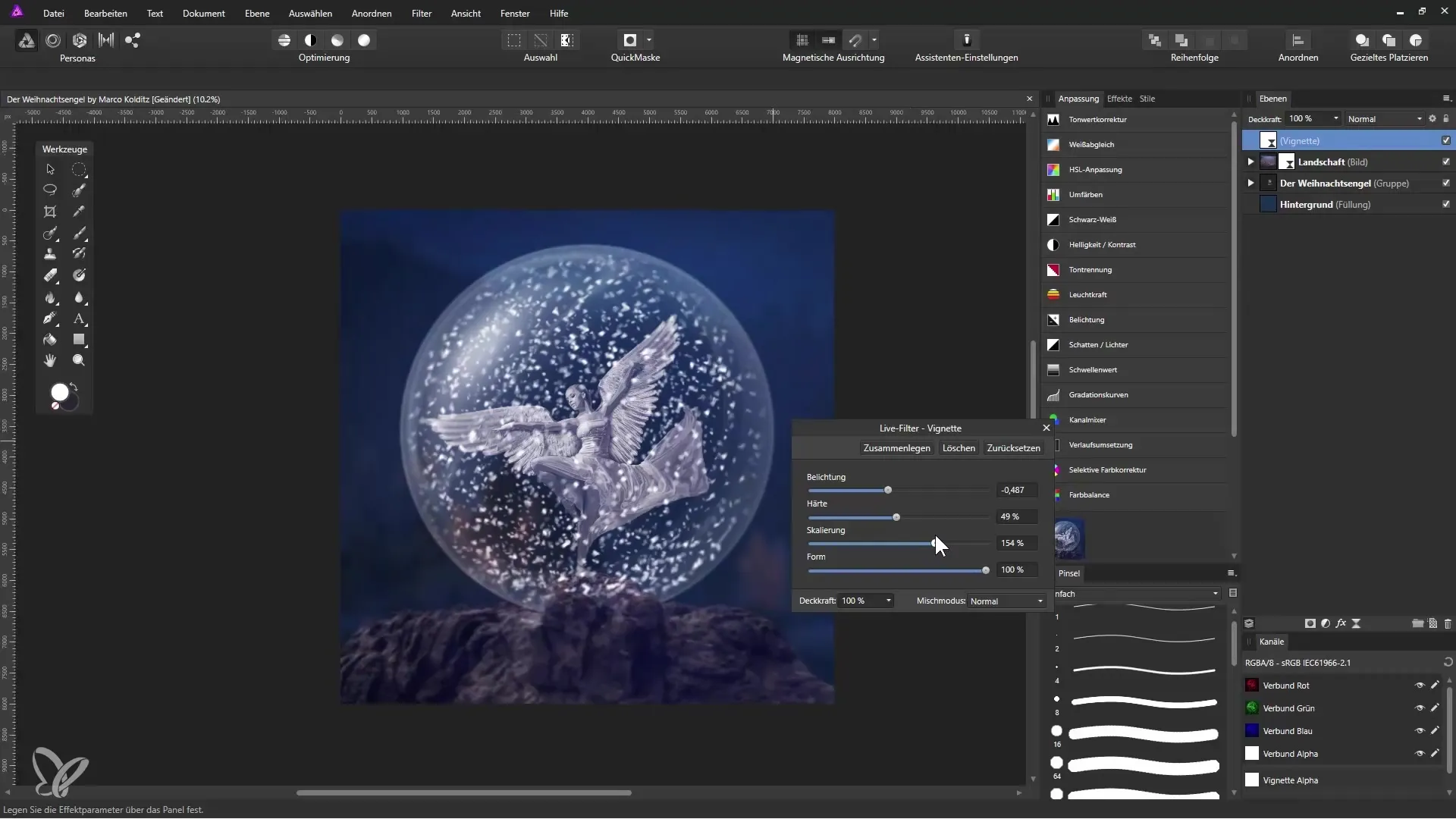
Task: Click the auto white balance circle icon
Action: point(364,40)
